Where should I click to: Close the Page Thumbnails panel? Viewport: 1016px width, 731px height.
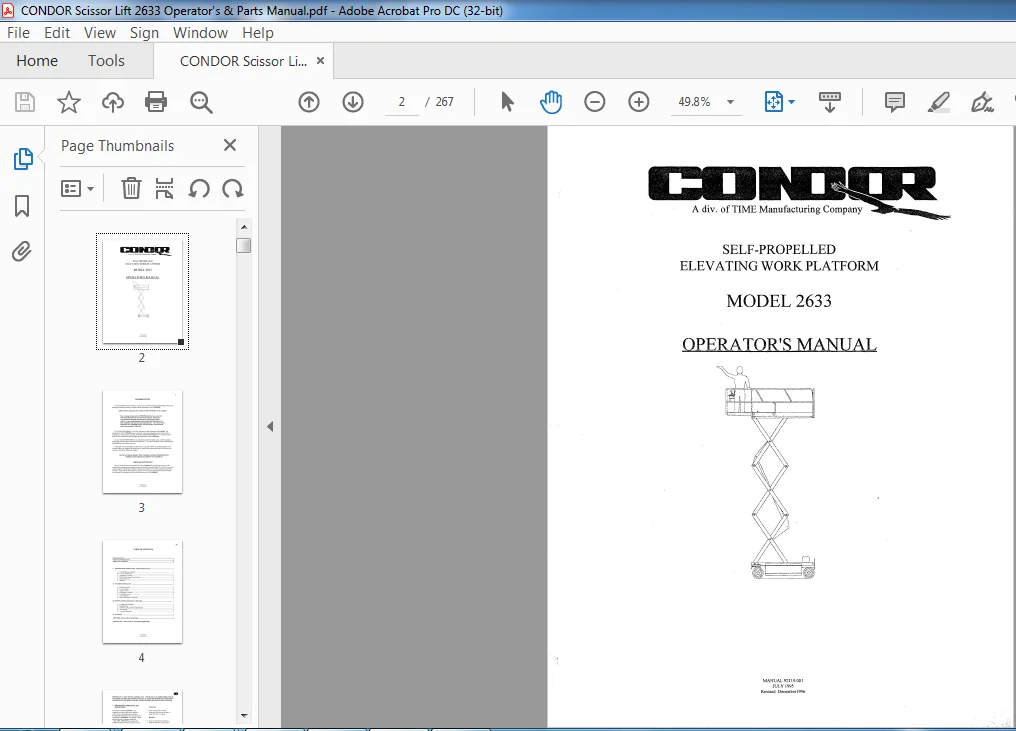pyautogui.click(x=230, y=145)
